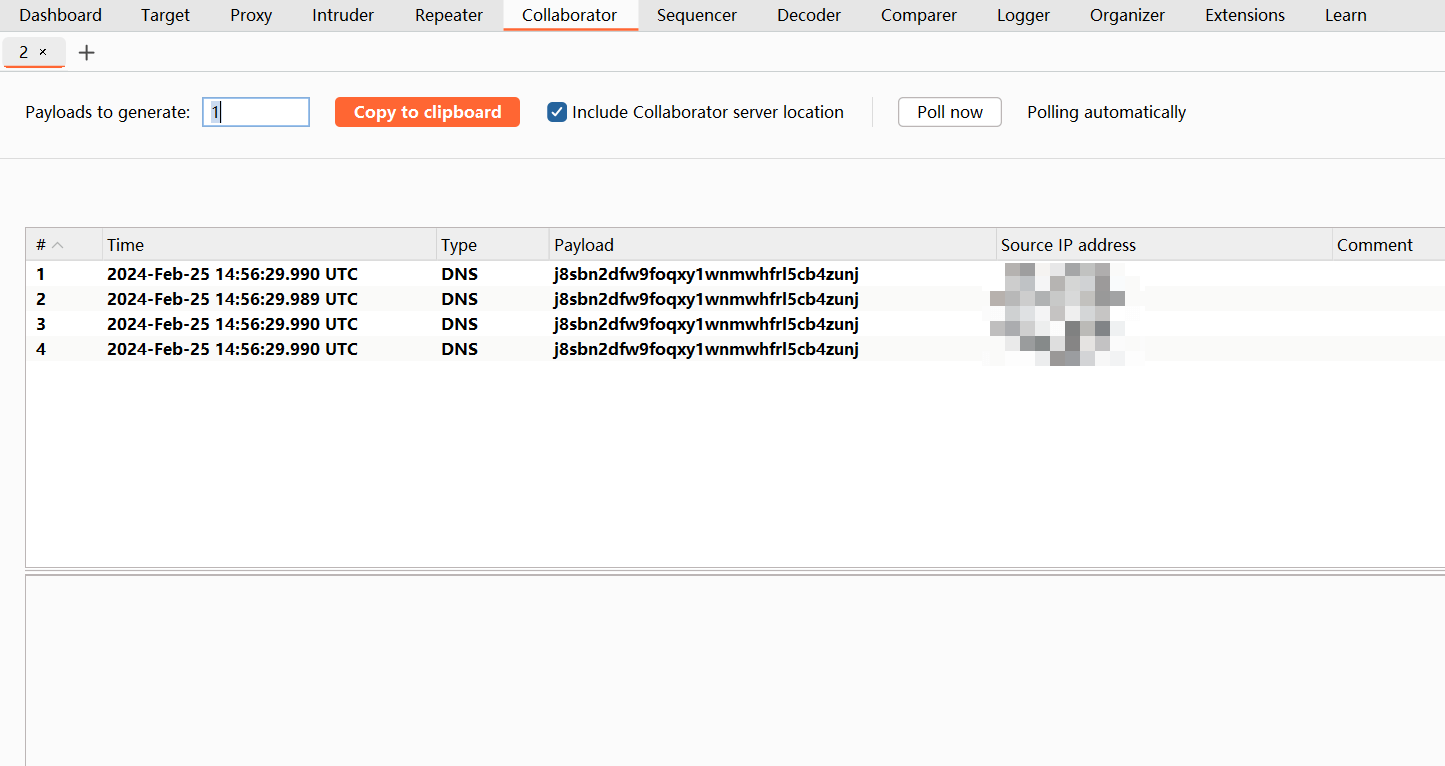Close Collaborator sub-tab 2 via its x
1445x766 pixels.
pos(43,52)
